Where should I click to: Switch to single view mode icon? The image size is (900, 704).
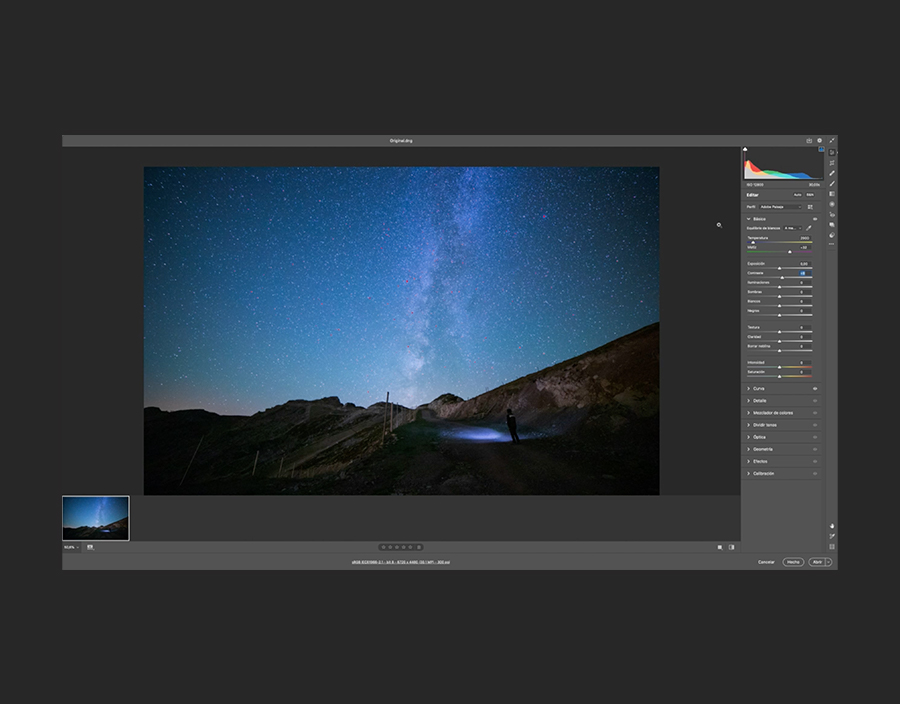[720, 547]
